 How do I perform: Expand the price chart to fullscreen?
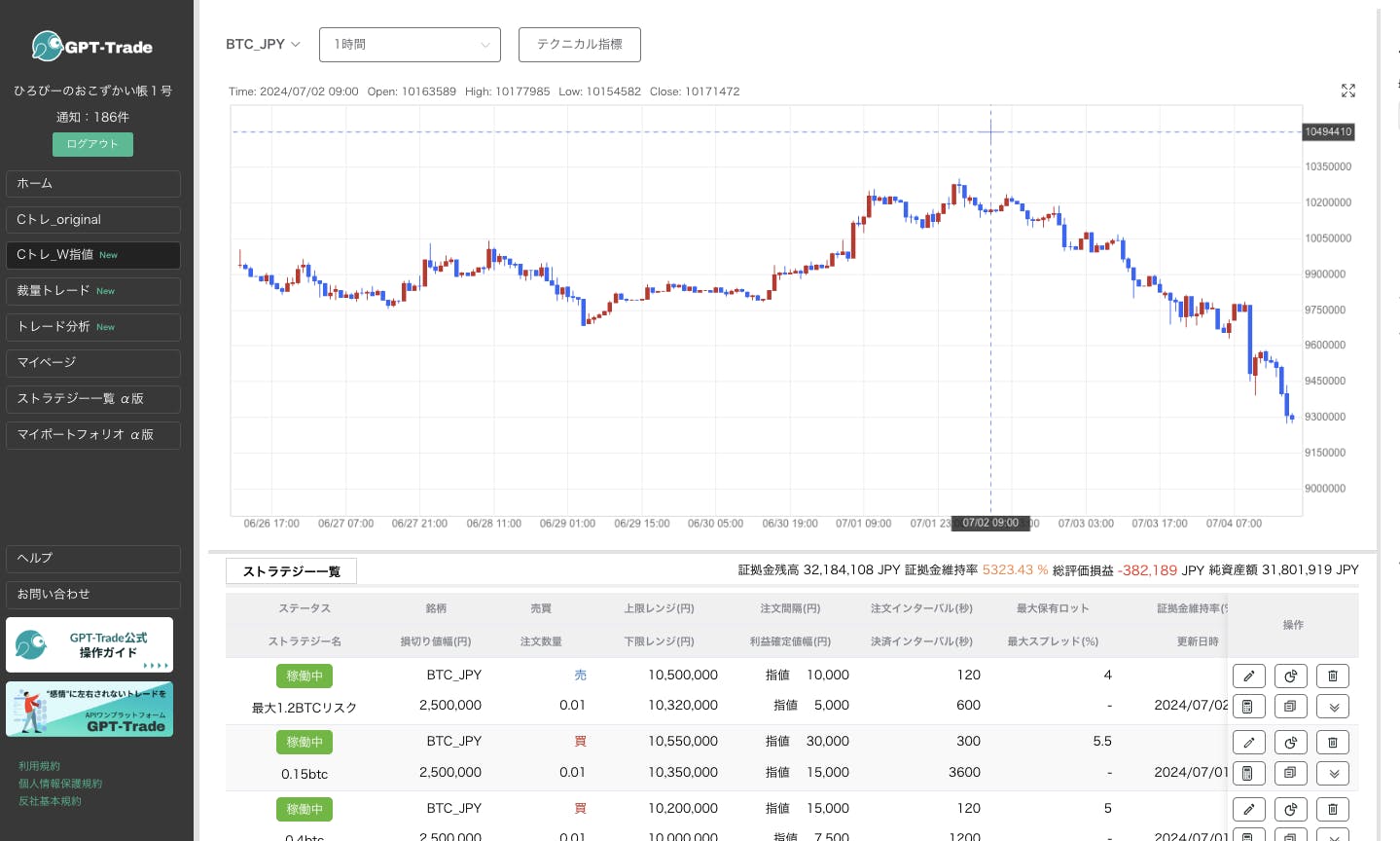point(1347,91)
